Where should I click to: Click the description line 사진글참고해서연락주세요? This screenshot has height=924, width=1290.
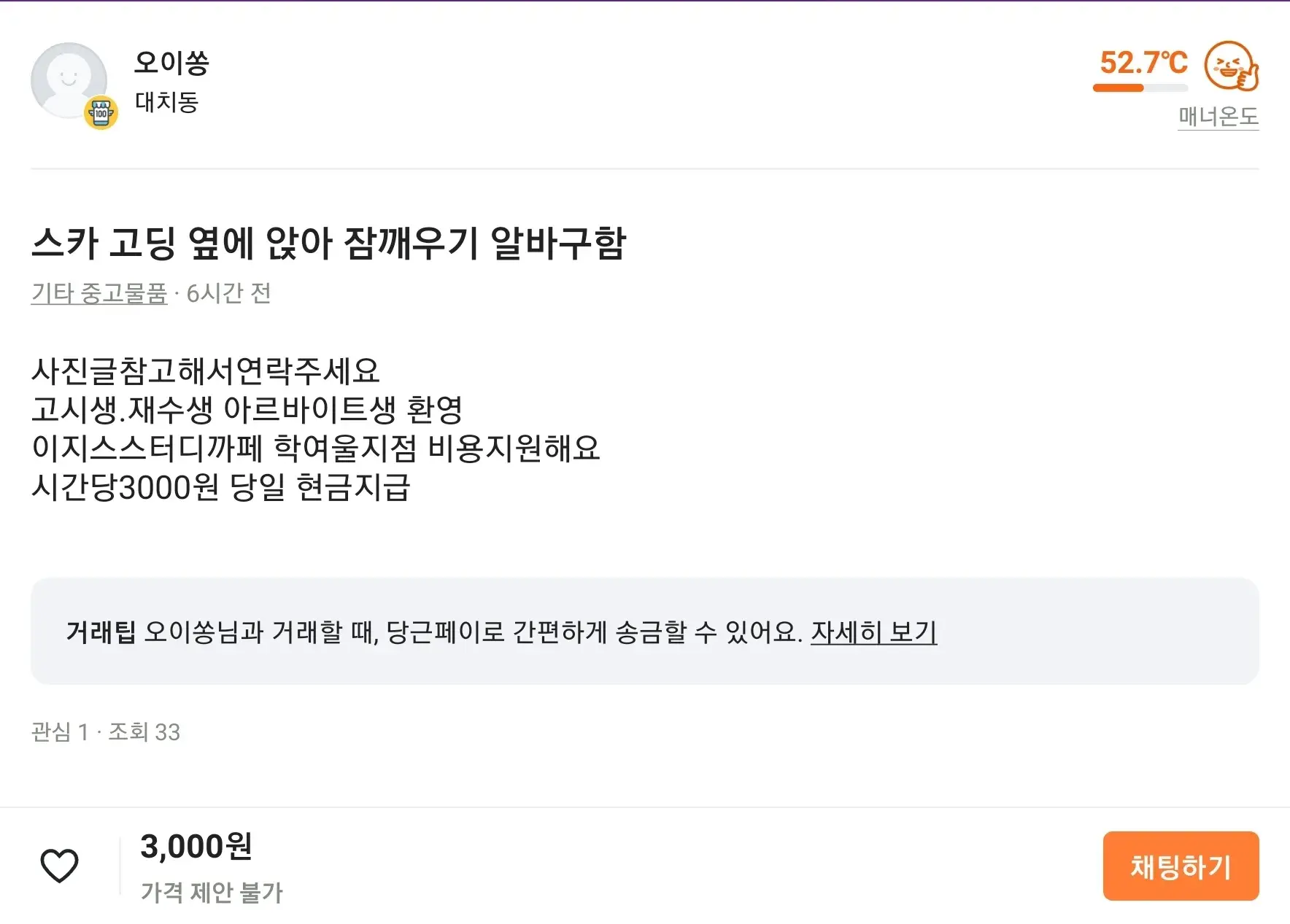206,371
